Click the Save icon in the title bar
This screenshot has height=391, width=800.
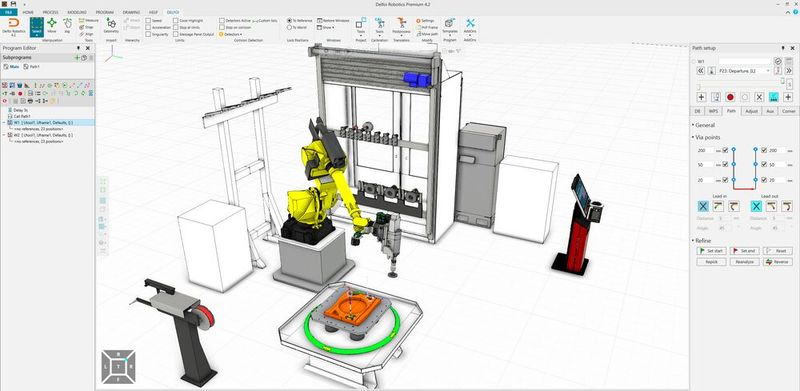[14, 4]
